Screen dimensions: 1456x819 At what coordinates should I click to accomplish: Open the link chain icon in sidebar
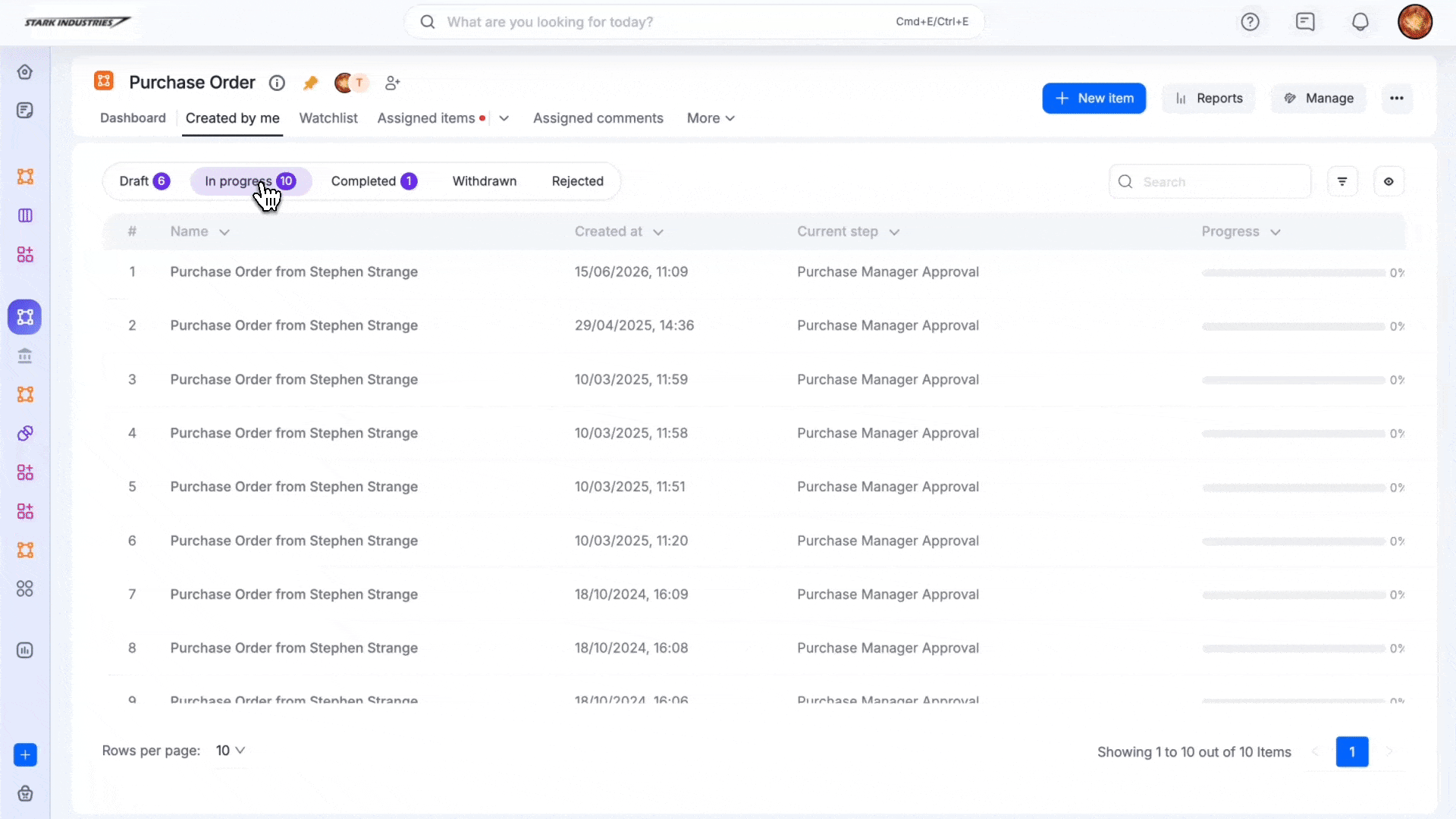coord(25,433)
